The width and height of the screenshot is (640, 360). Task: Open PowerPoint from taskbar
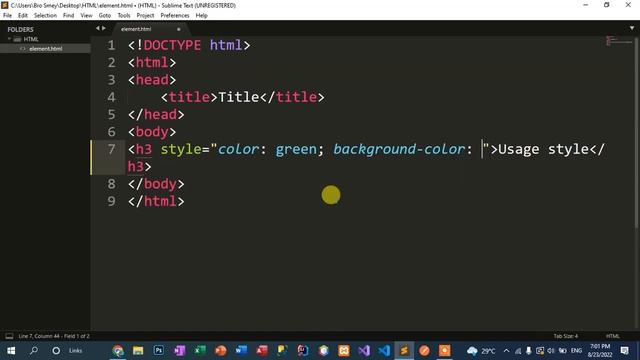coord(220,351)
